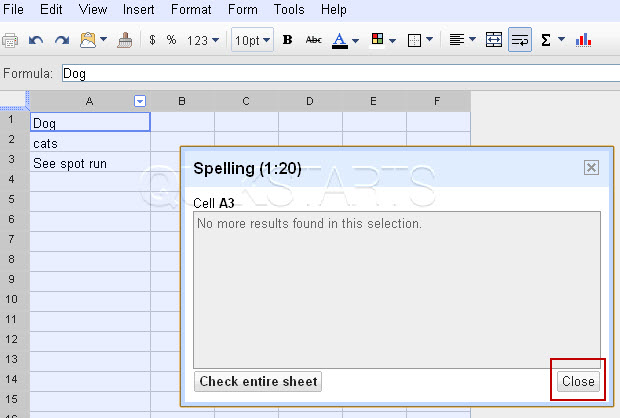The height and width of the screenshot is (418, 620).
Task: Open the Tools menu
Action: coord(289,9)
